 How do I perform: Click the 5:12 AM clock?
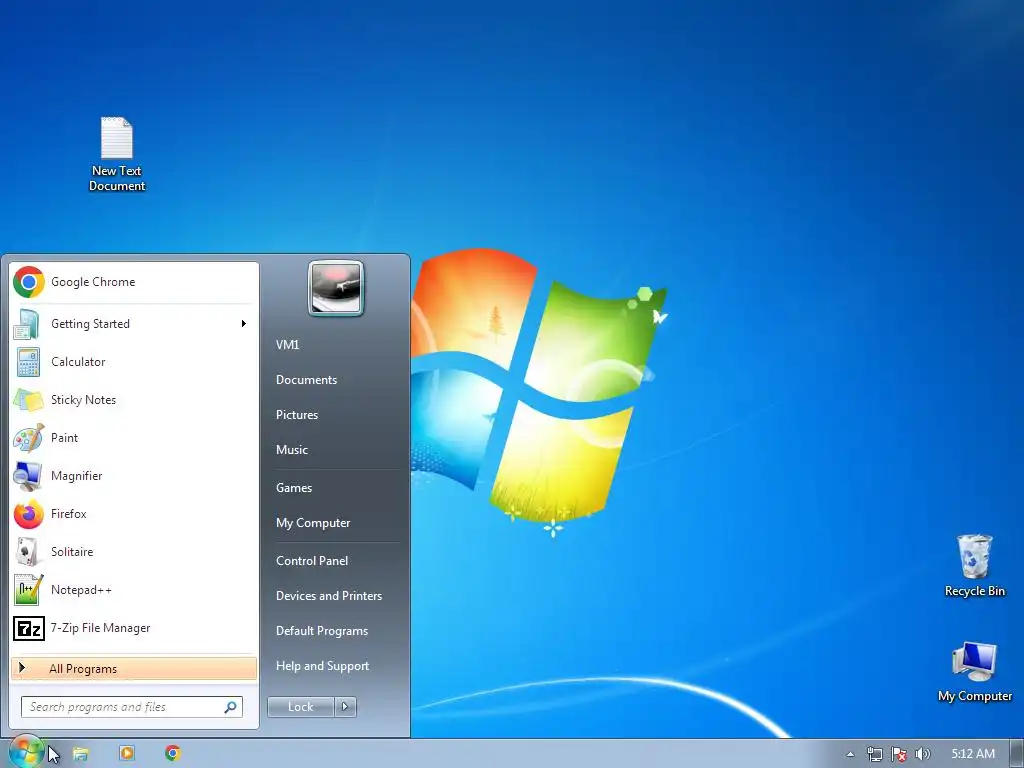(973, 754)
